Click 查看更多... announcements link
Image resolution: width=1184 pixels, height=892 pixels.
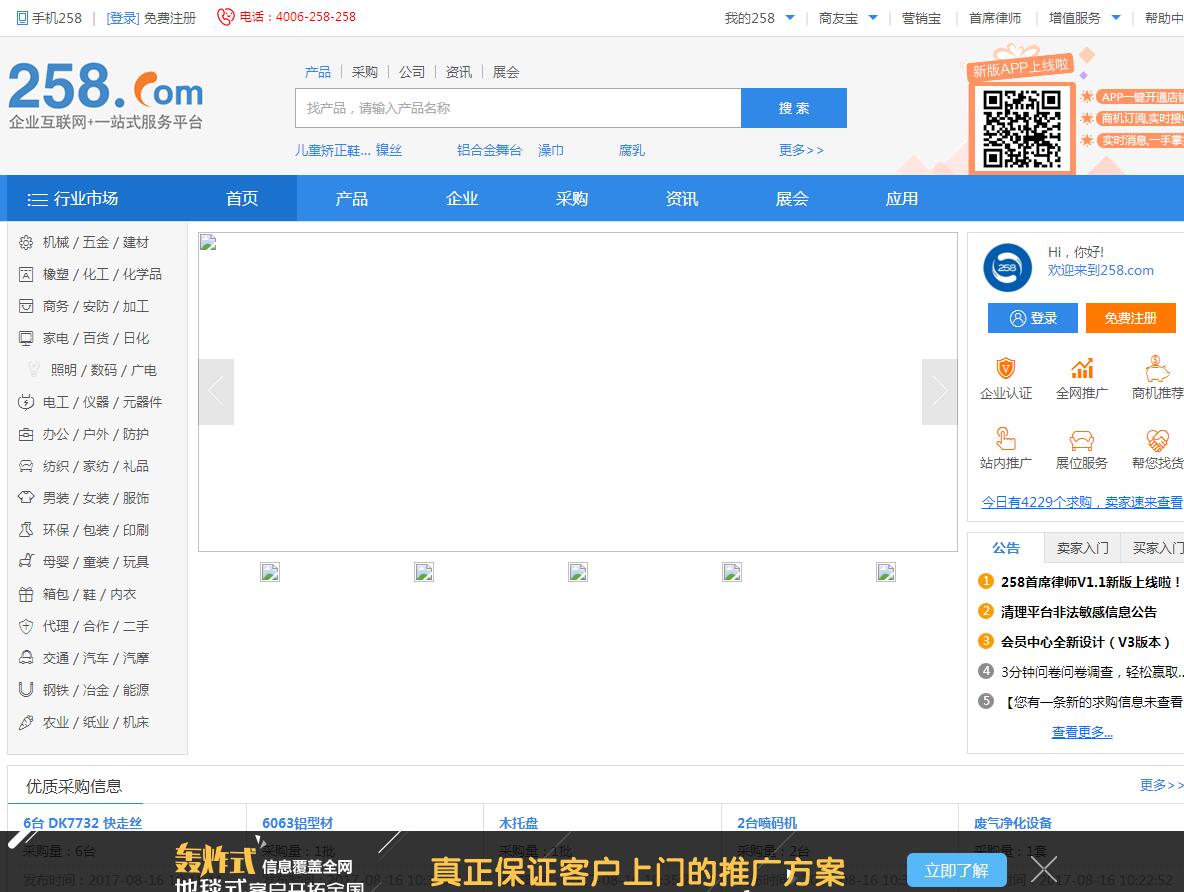point(1082,732)
